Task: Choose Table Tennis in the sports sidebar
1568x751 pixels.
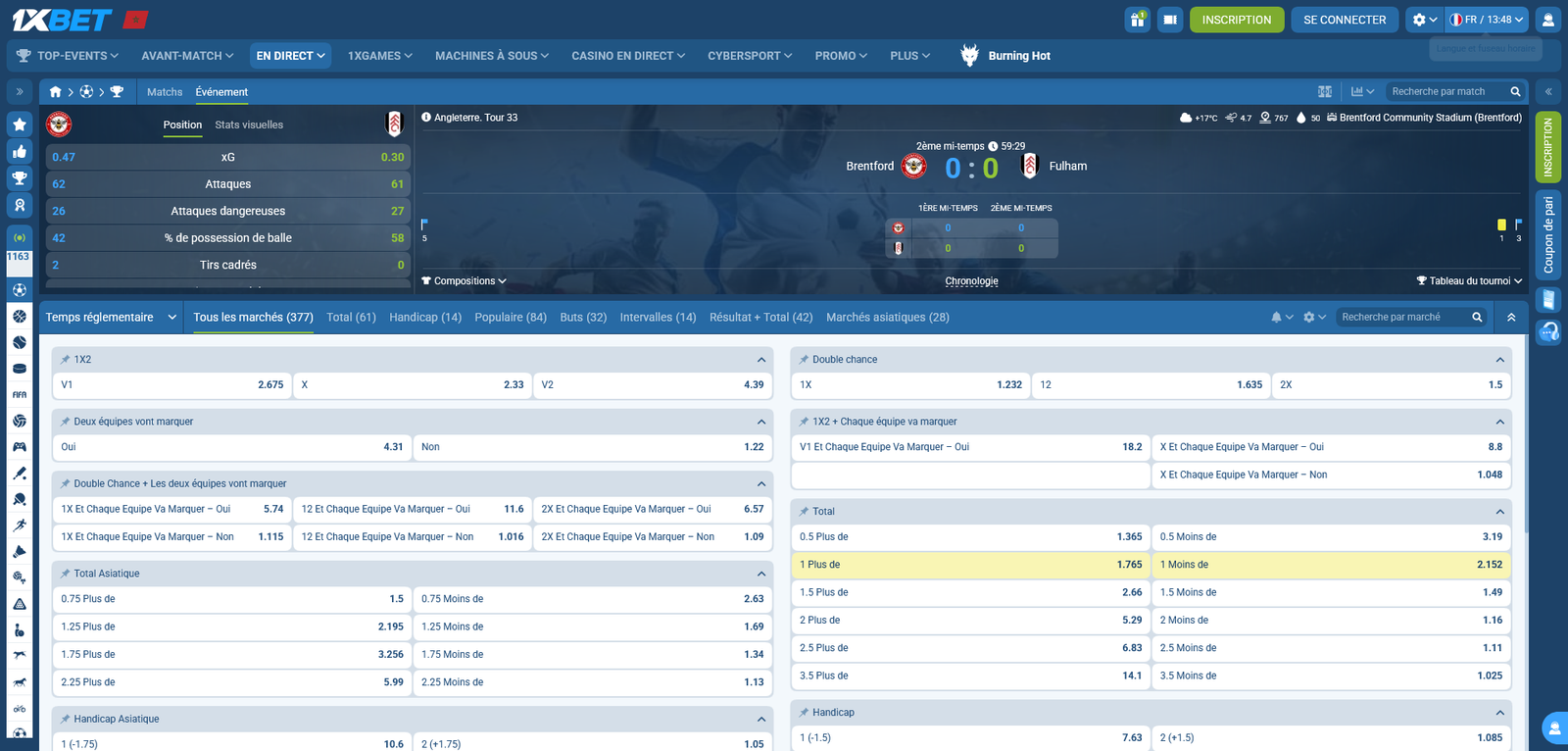Action: click(x=20, y=499)
